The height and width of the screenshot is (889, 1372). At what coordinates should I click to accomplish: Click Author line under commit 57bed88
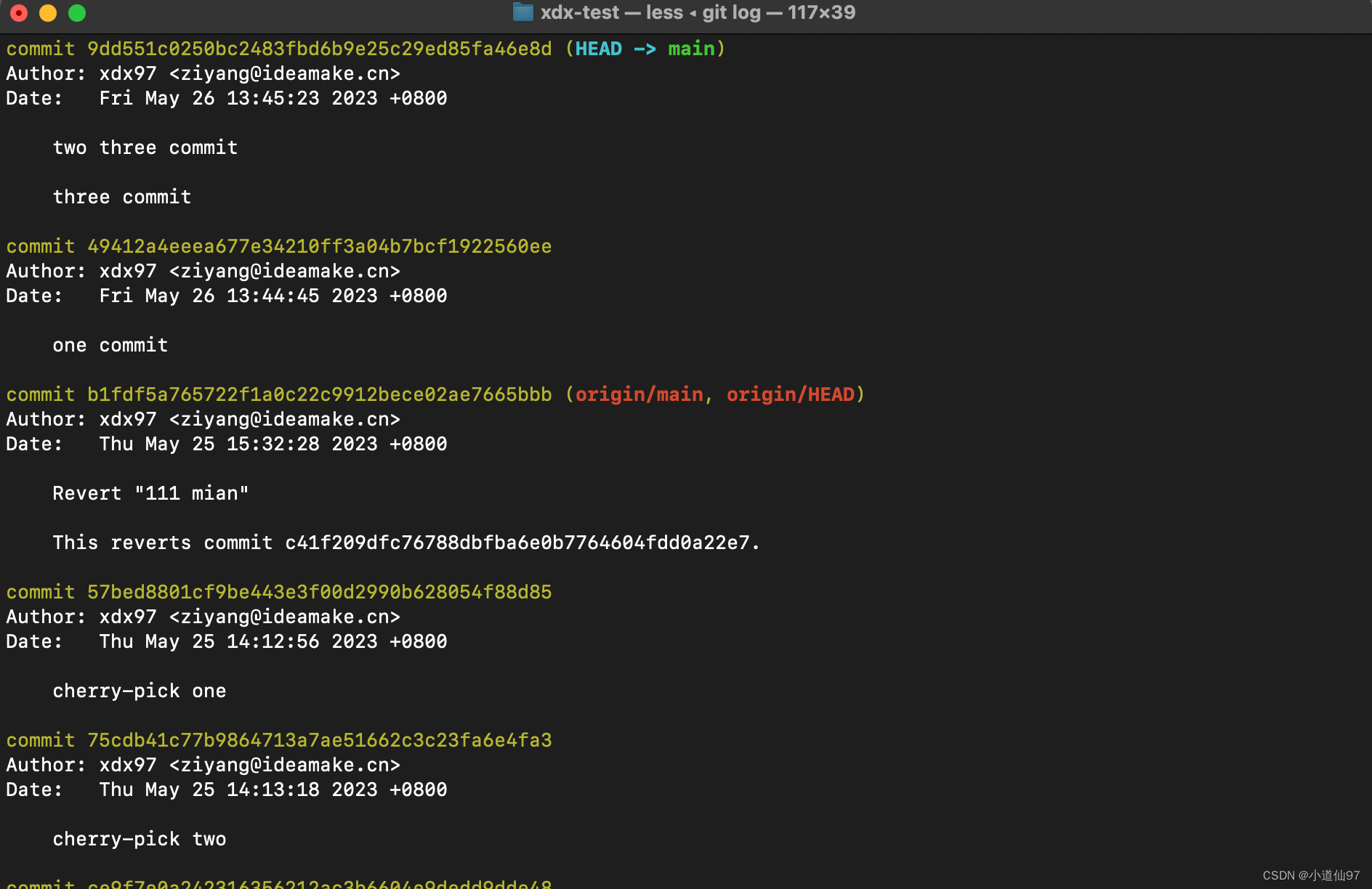(203, 617)
